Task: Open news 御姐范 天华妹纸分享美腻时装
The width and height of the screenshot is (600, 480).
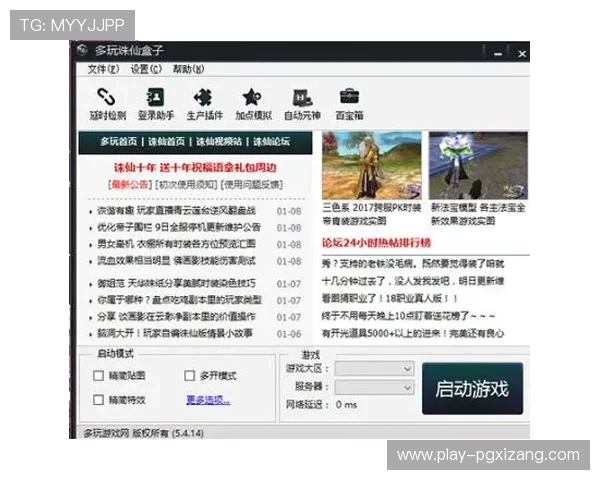Action: [176, 284]
